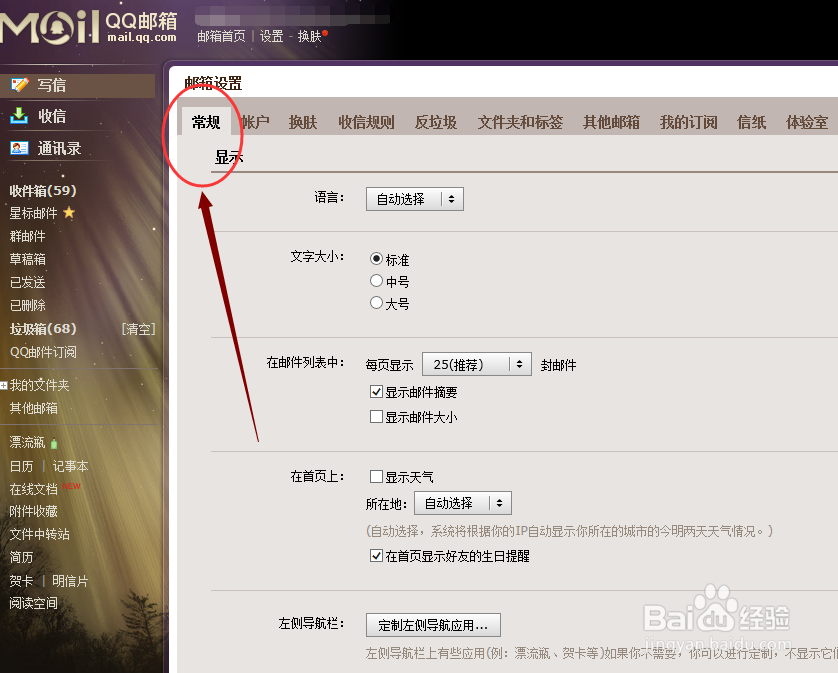838x673 pixels.
Task: Open 阅读空间 in the sidebar
Action: (33, 603)
